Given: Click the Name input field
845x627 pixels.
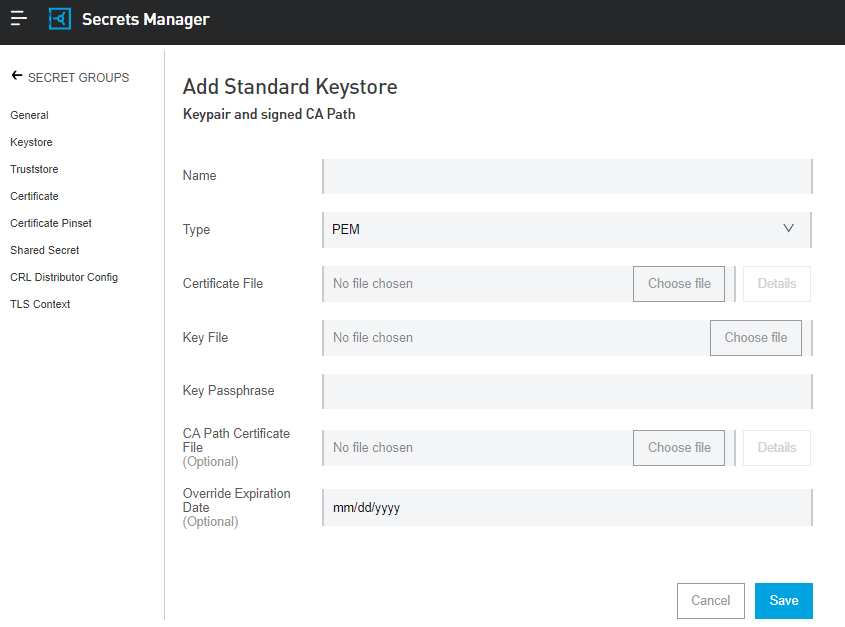Looking at the screenshot, I should [566, 175].
